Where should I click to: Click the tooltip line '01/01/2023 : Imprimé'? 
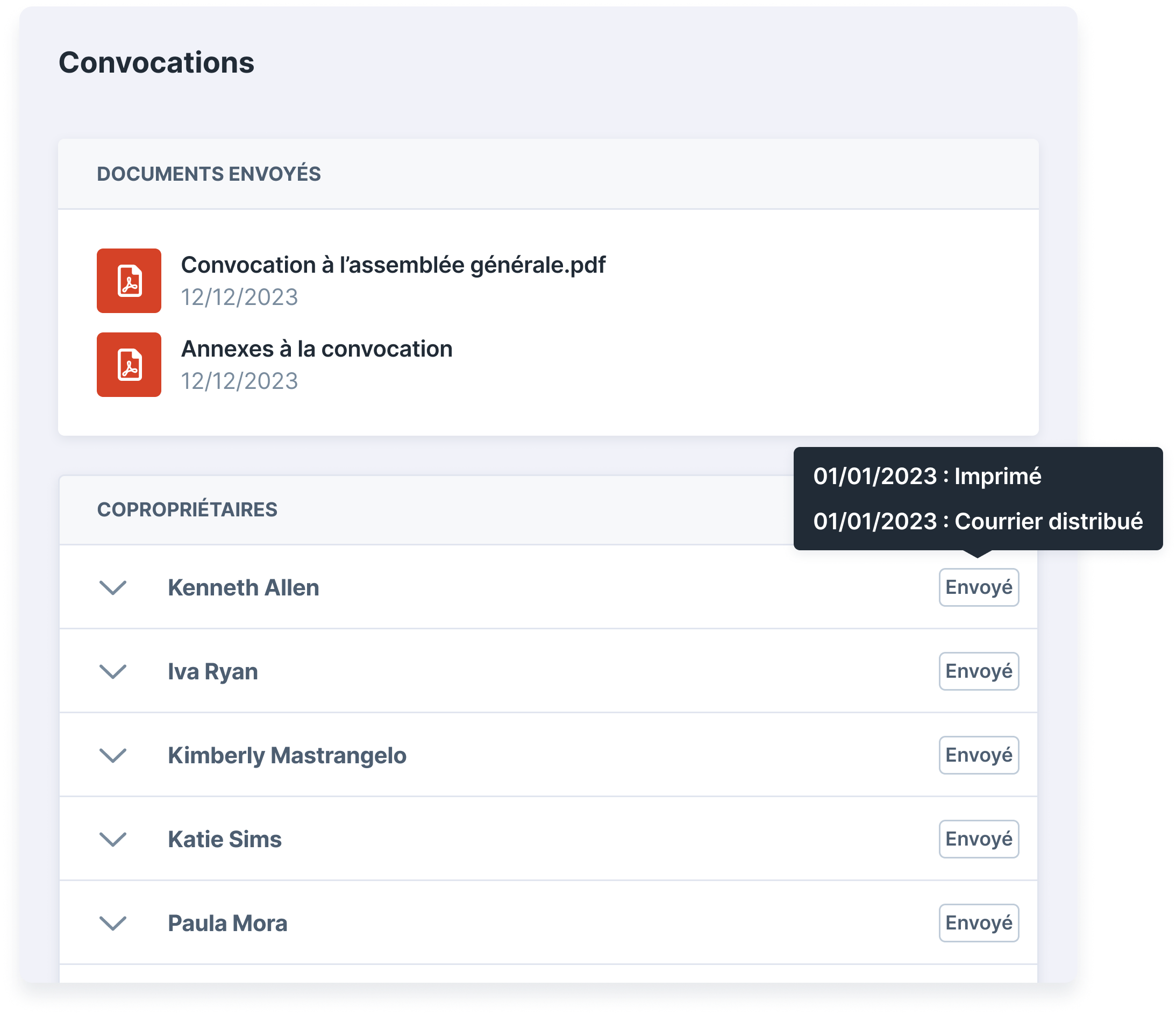pos(928,476)
